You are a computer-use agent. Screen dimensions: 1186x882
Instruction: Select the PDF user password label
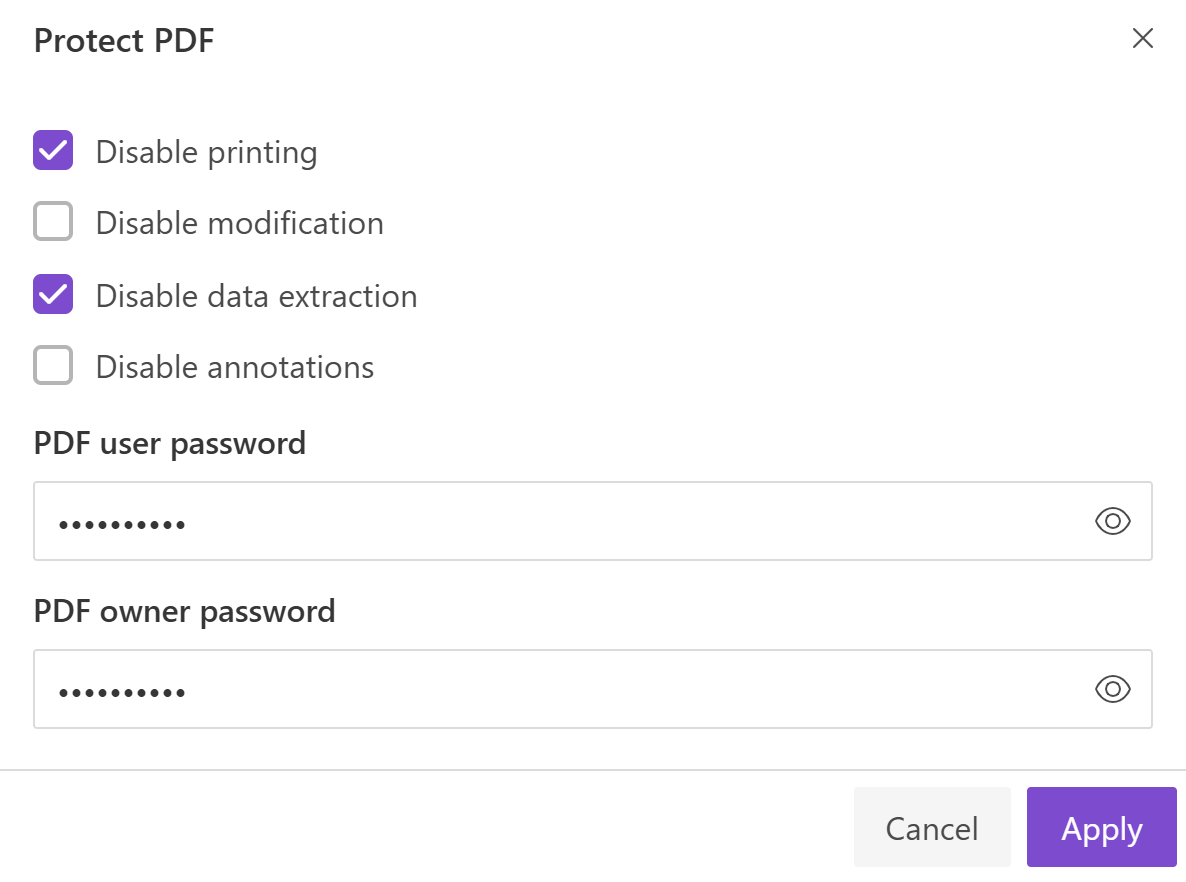pos(169,442)
